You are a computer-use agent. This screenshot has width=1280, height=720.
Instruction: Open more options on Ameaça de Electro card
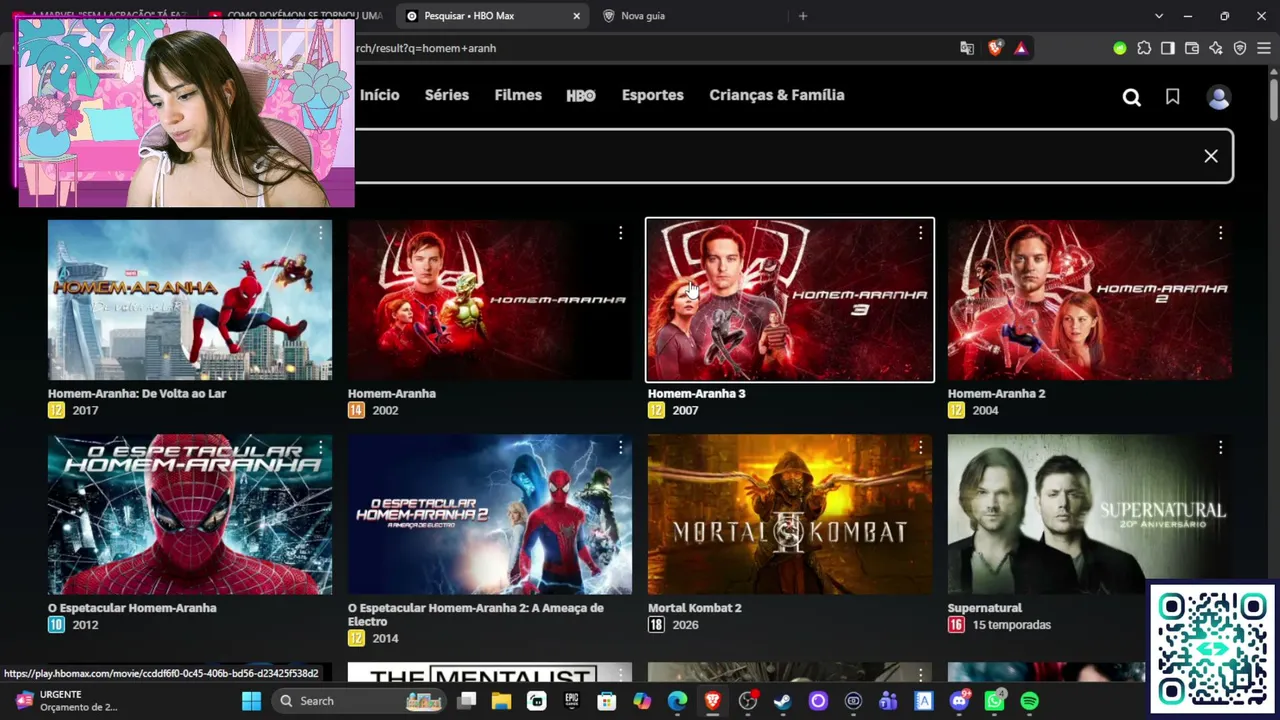coord(620,447)
